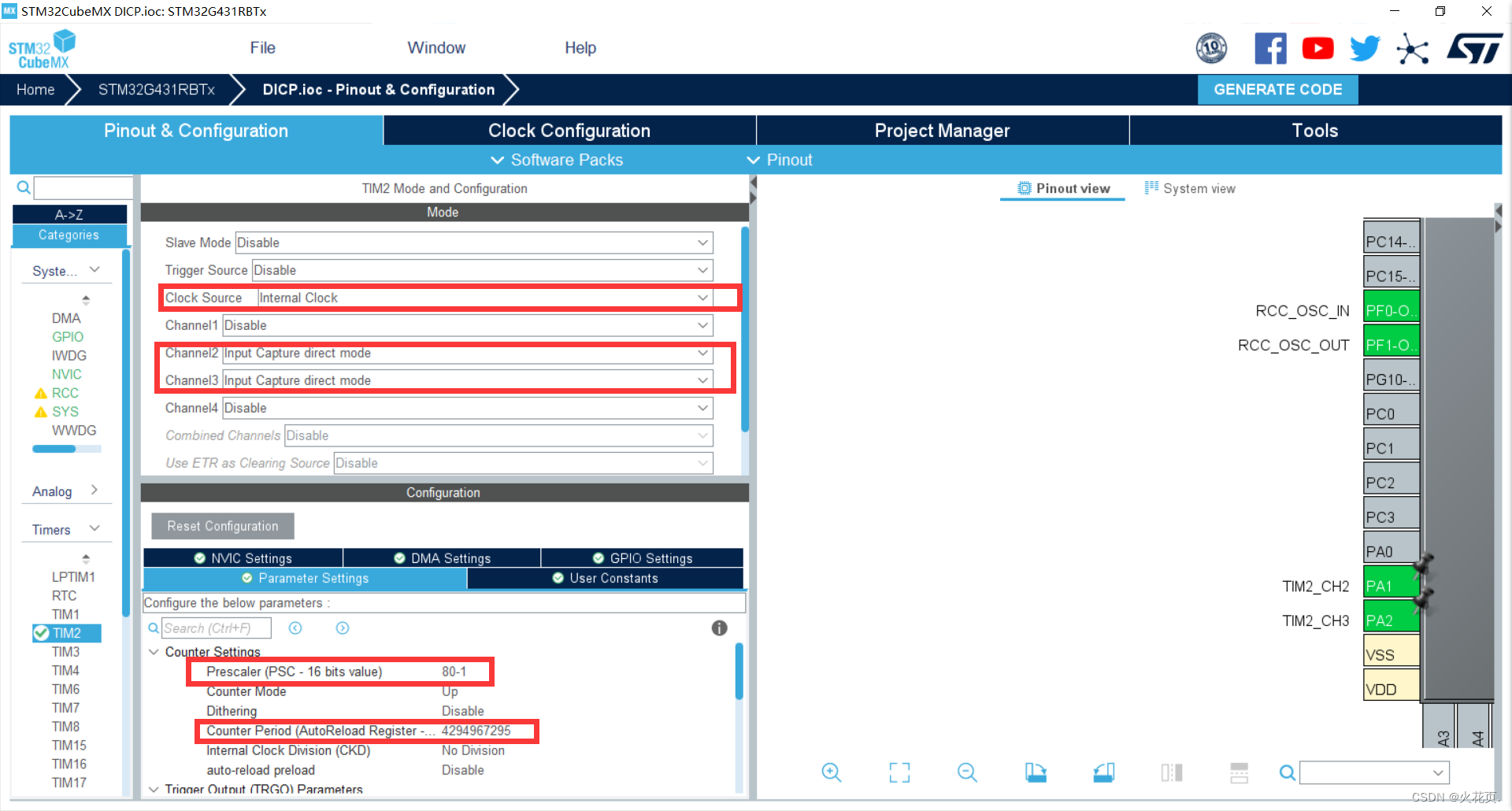Open the YouTube link icon

[x=1317, y=49]
